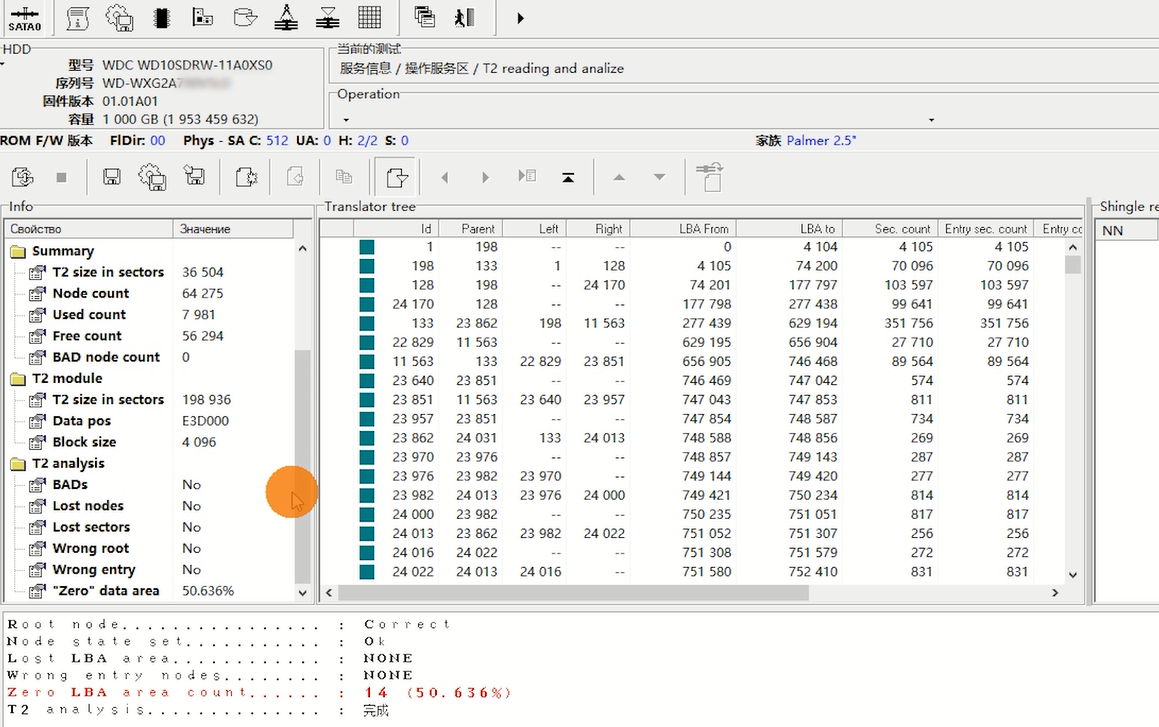Select the Wrong entry row
Image resolution: width=1159 pixels, height=727 pixels.
click(150, 570)
